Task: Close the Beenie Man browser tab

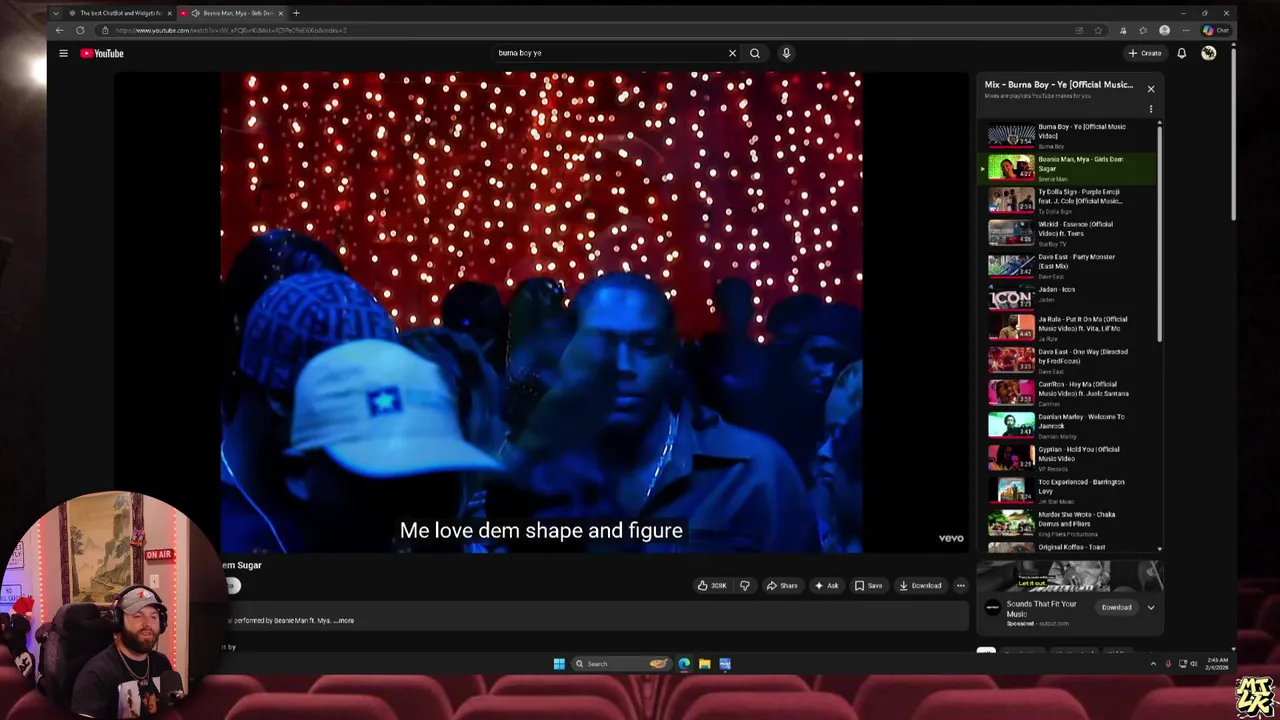Action: 281,13
